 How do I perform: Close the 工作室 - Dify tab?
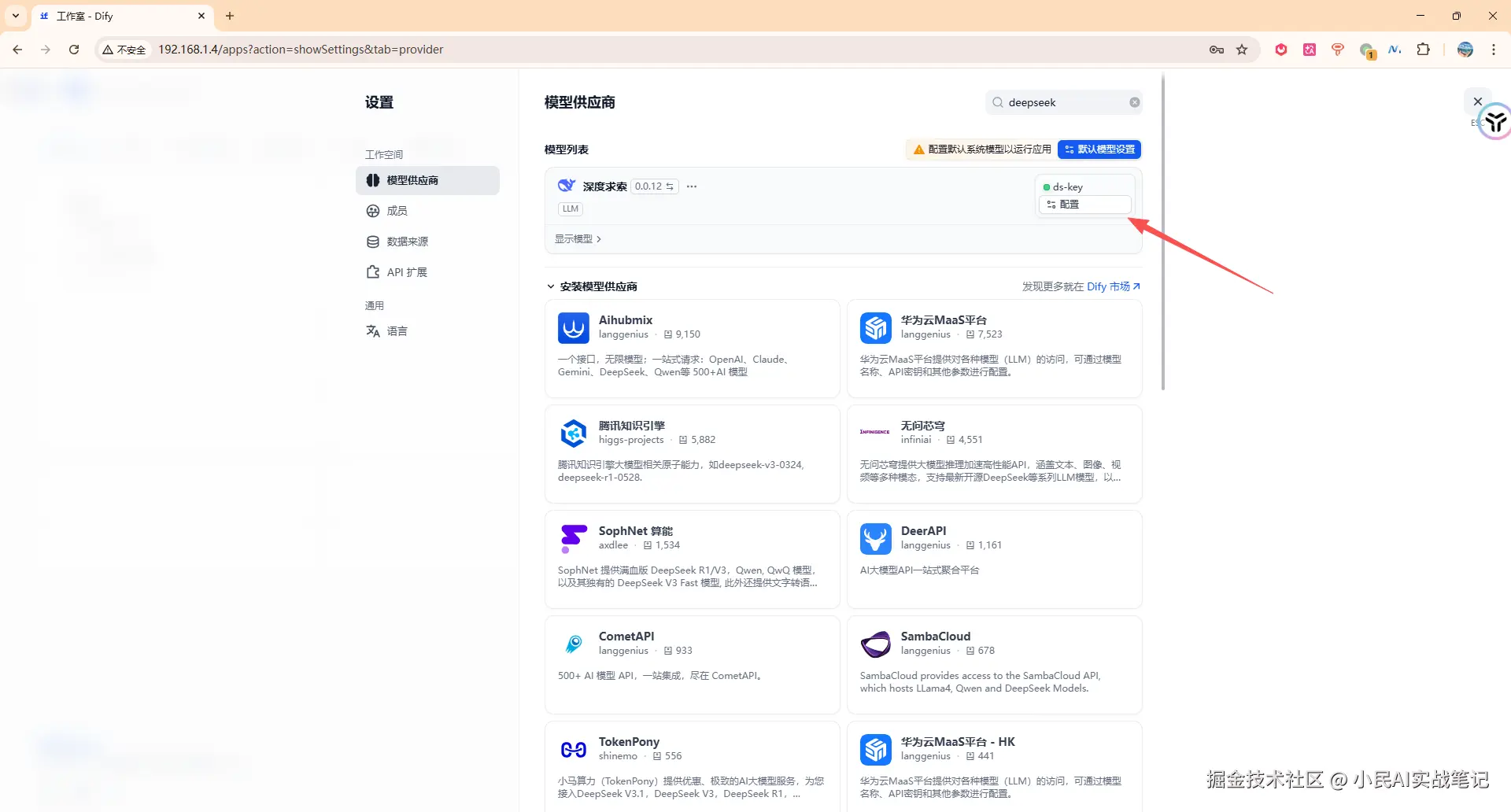tap(201, 16)
